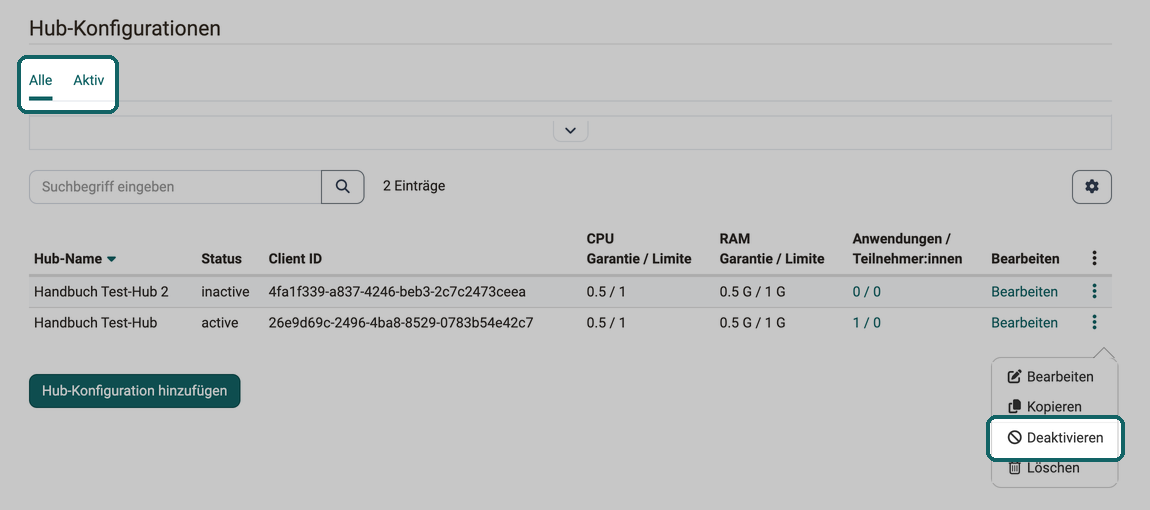The height and width of the screenshot is (510, 1150).
Task: Click the active status cell
Action: (220, 322)
